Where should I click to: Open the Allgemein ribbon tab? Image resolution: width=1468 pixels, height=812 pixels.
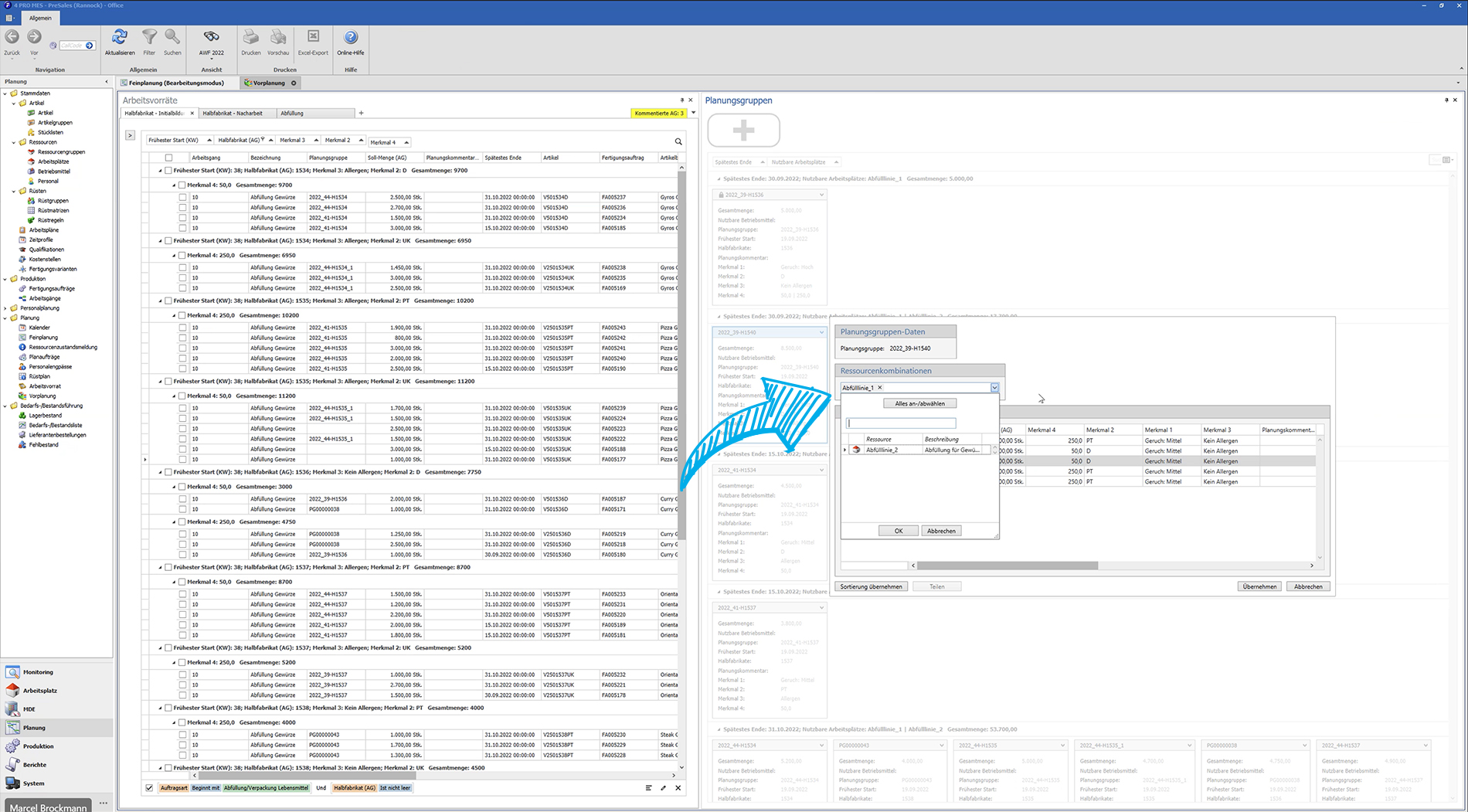click(40, 18)
